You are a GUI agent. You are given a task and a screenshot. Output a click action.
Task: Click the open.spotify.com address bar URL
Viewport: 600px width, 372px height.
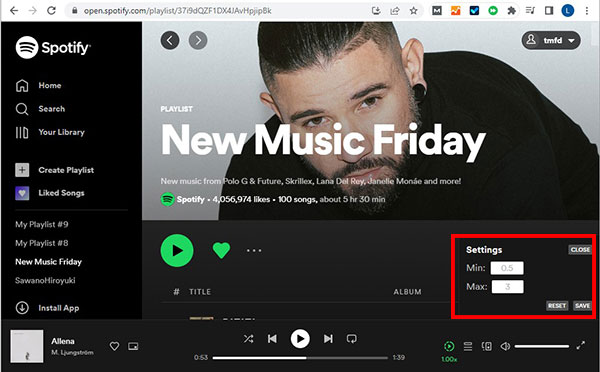point(178,11)
